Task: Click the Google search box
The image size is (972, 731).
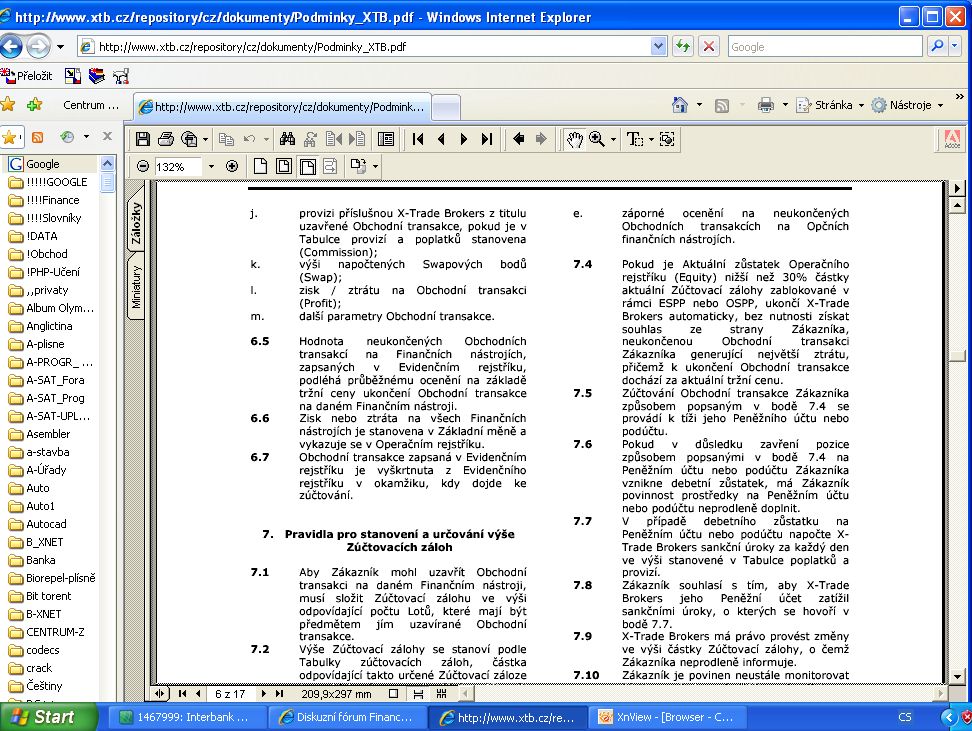Action: coord(825,47)
